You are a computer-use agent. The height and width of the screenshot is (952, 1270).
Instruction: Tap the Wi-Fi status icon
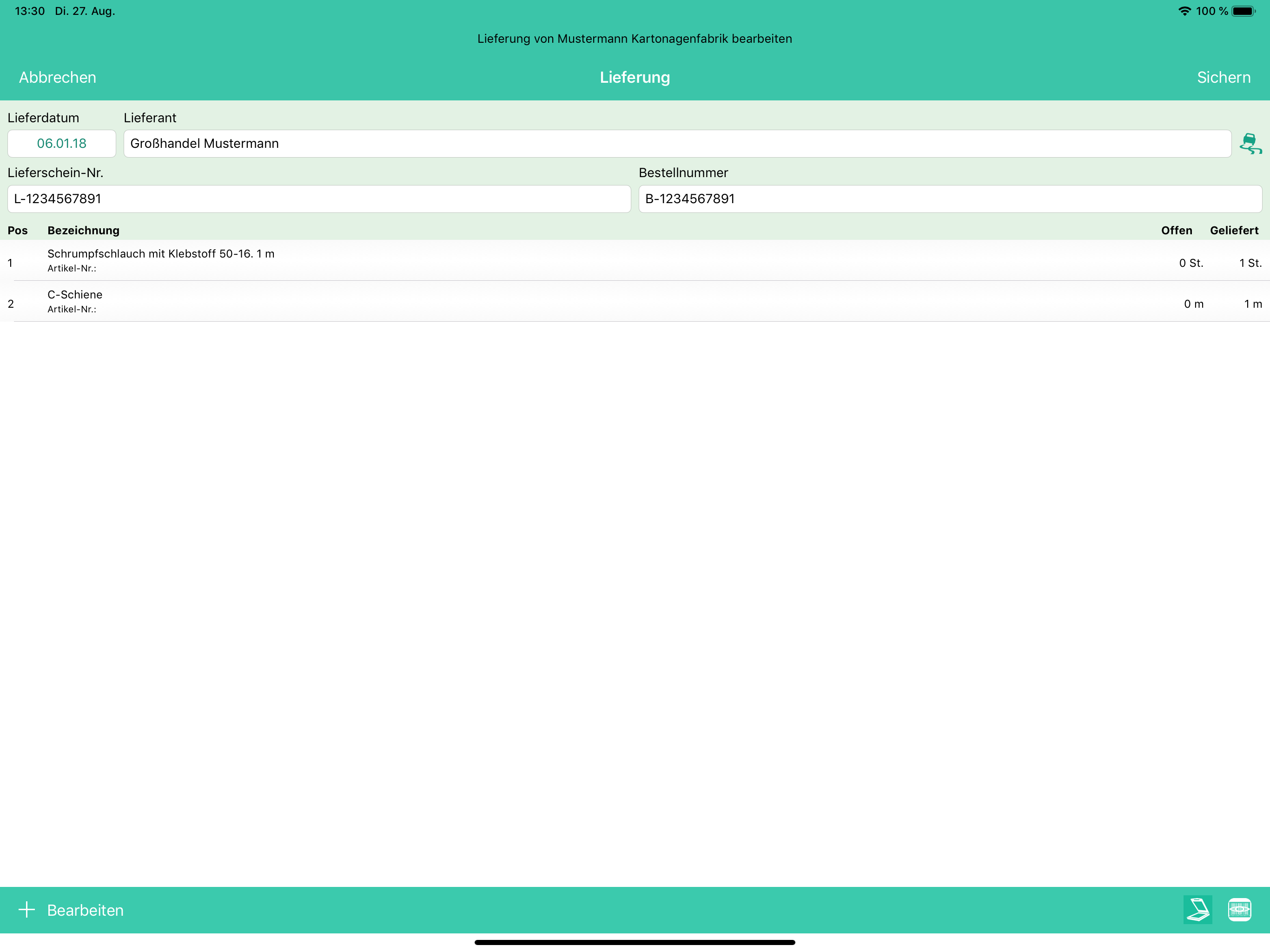(1184, 11)
